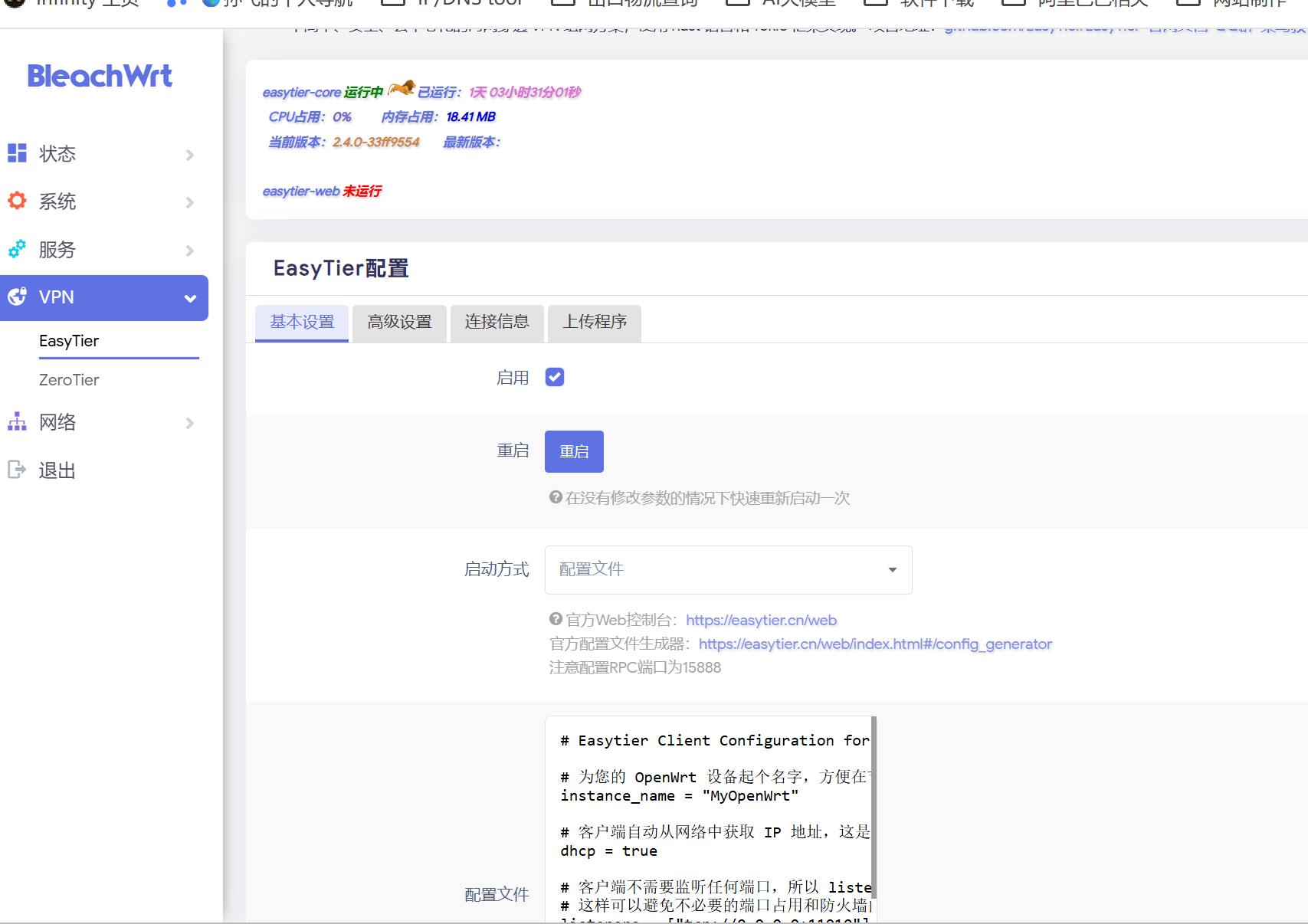Select EasyTier under VPN

[x=69, y=341]
